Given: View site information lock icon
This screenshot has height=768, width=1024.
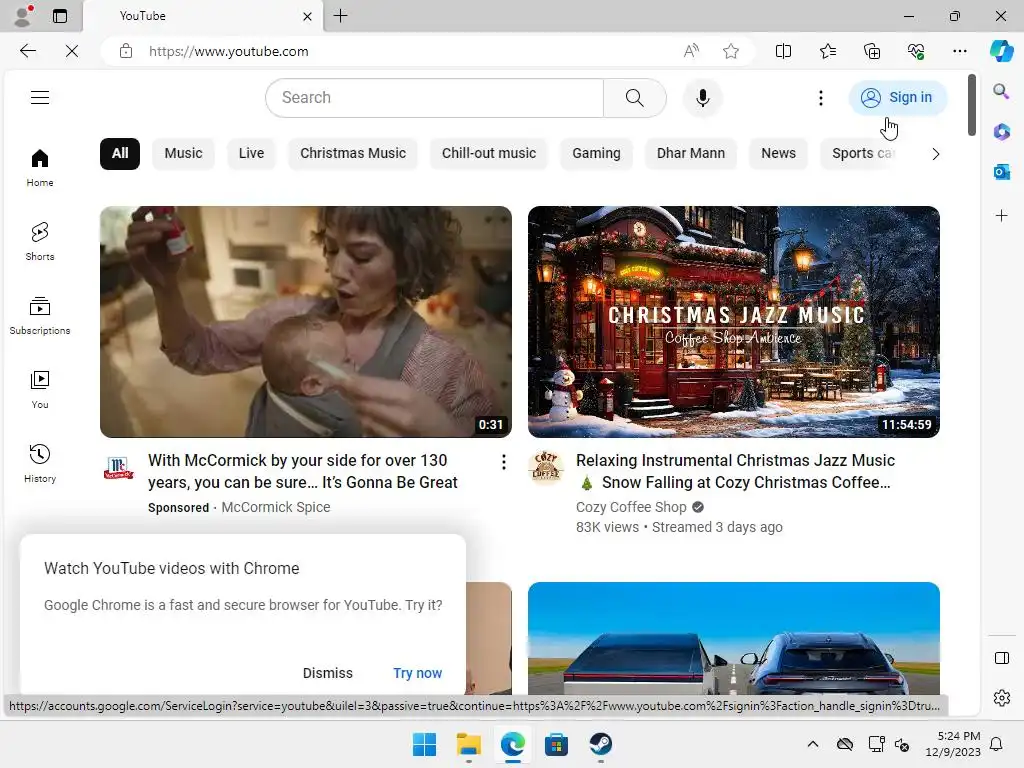Looking at the screenshot, I should point(126,51).
